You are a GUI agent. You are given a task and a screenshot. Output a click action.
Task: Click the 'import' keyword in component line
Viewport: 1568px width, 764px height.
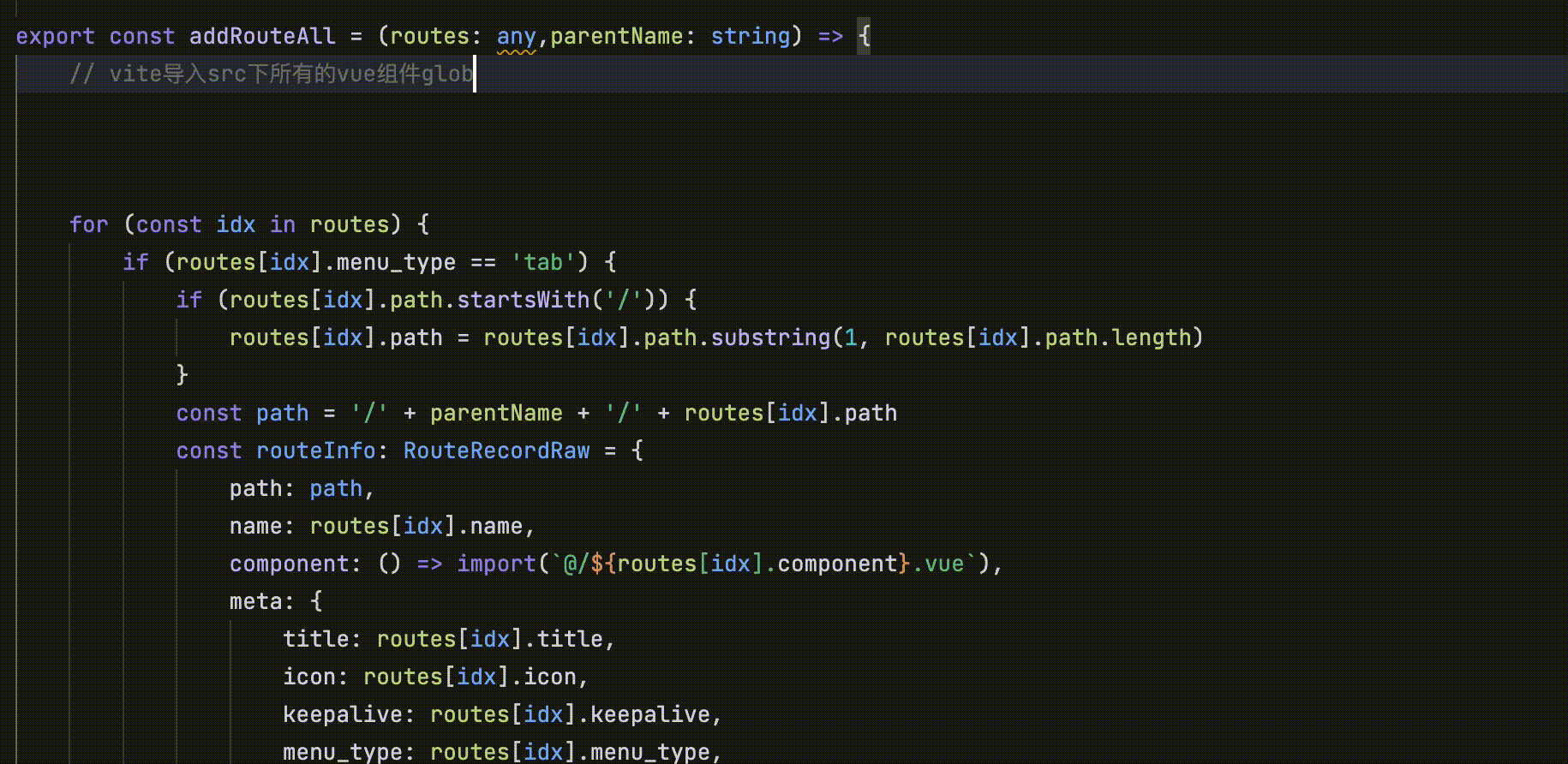496,564
